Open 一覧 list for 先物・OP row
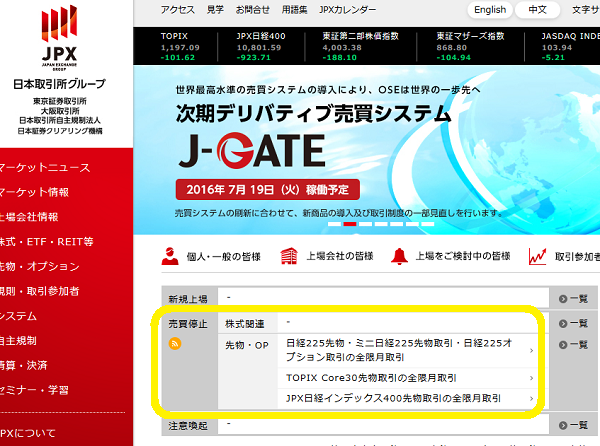The height and width of the screenshot is (446, 600). [573, 345]
